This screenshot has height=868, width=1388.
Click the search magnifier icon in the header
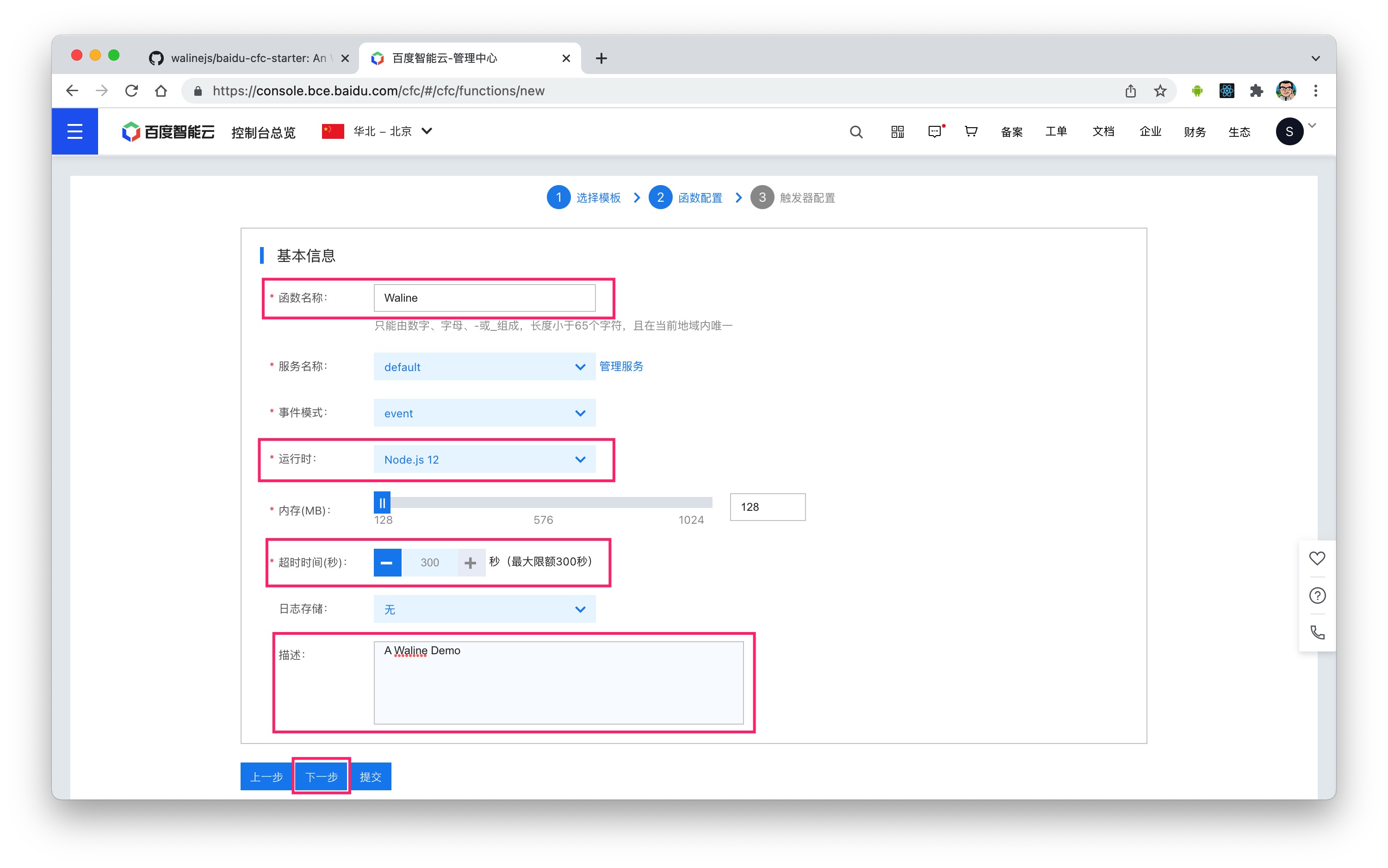click(856, 132)
